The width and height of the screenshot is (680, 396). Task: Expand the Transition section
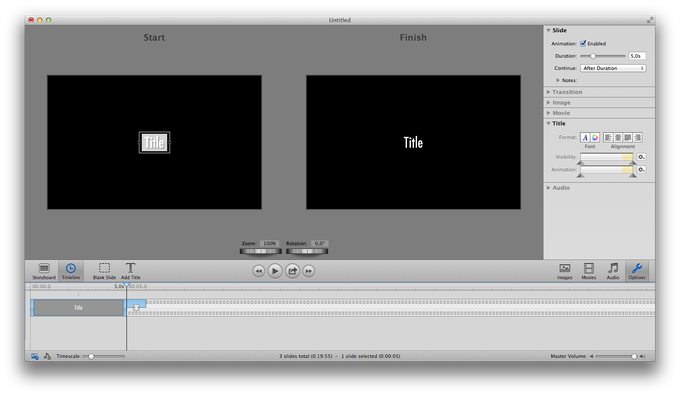tap(549, 92)
